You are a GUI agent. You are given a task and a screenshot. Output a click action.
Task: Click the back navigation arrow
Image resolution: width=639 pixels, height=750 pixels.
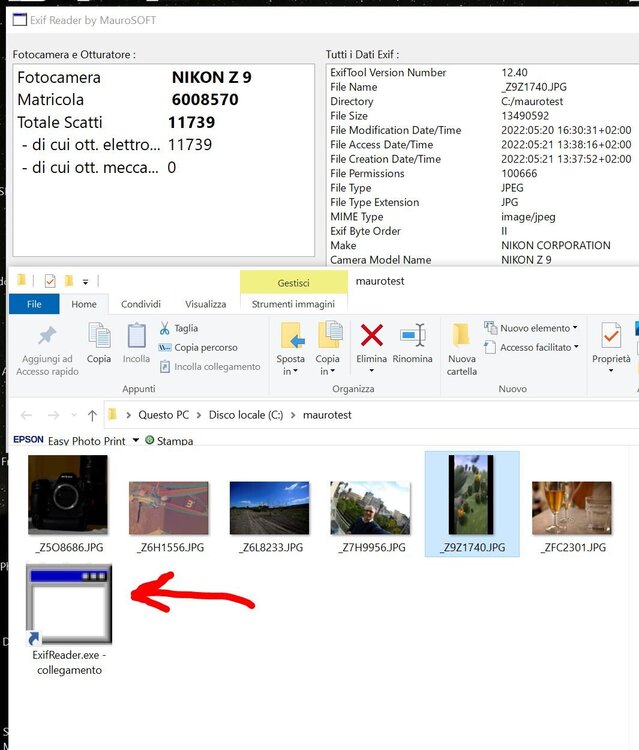coord(27,415)
